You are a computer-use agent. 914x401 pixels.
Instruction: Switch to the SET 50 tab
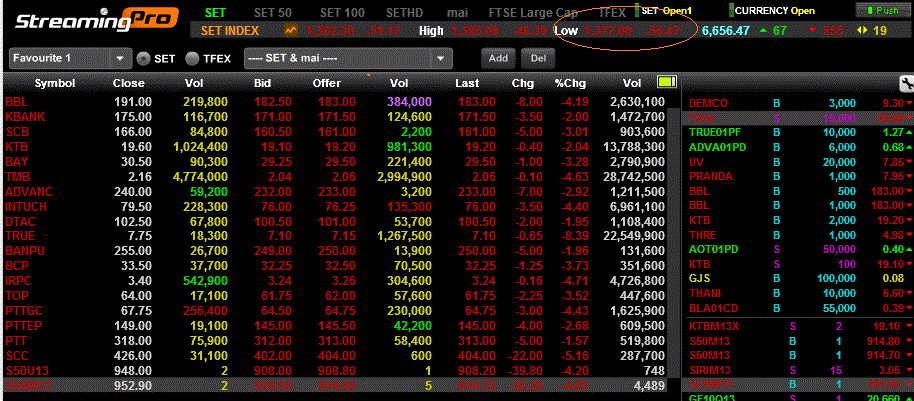click(274, 12)
